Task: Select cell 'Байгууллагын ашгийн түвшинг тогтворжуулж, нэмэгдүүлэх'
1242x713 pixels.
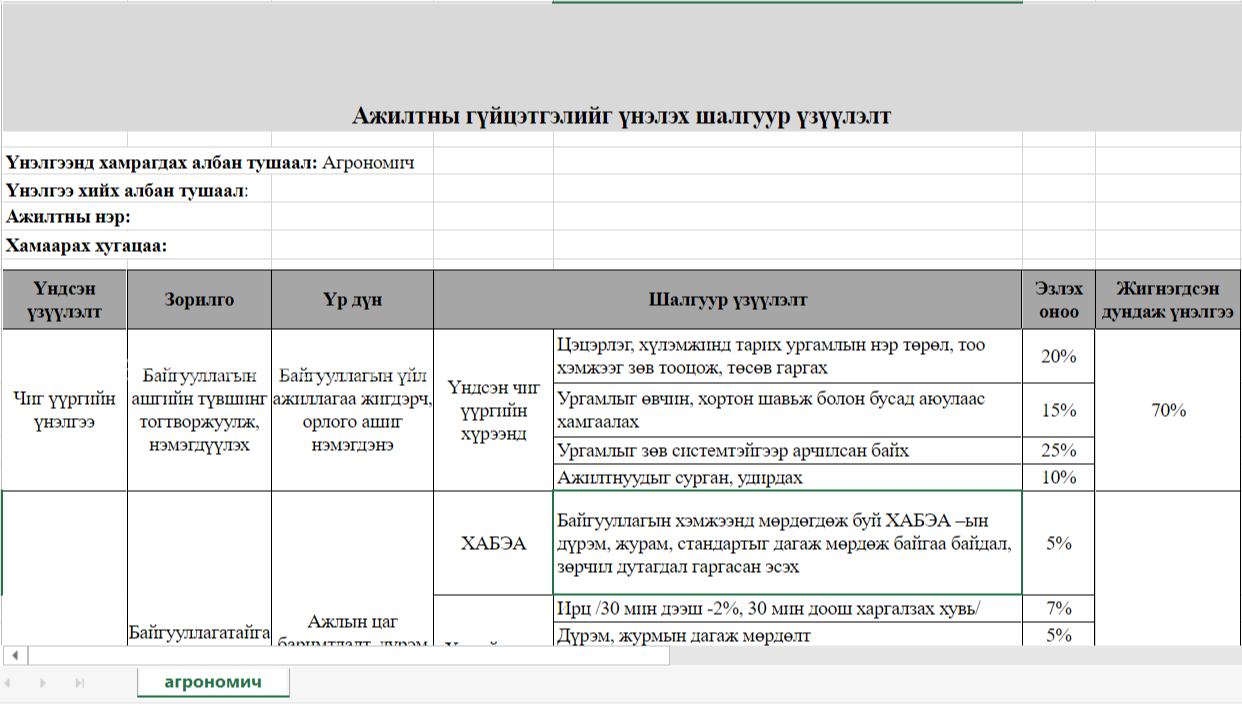Action: point(199,410)
